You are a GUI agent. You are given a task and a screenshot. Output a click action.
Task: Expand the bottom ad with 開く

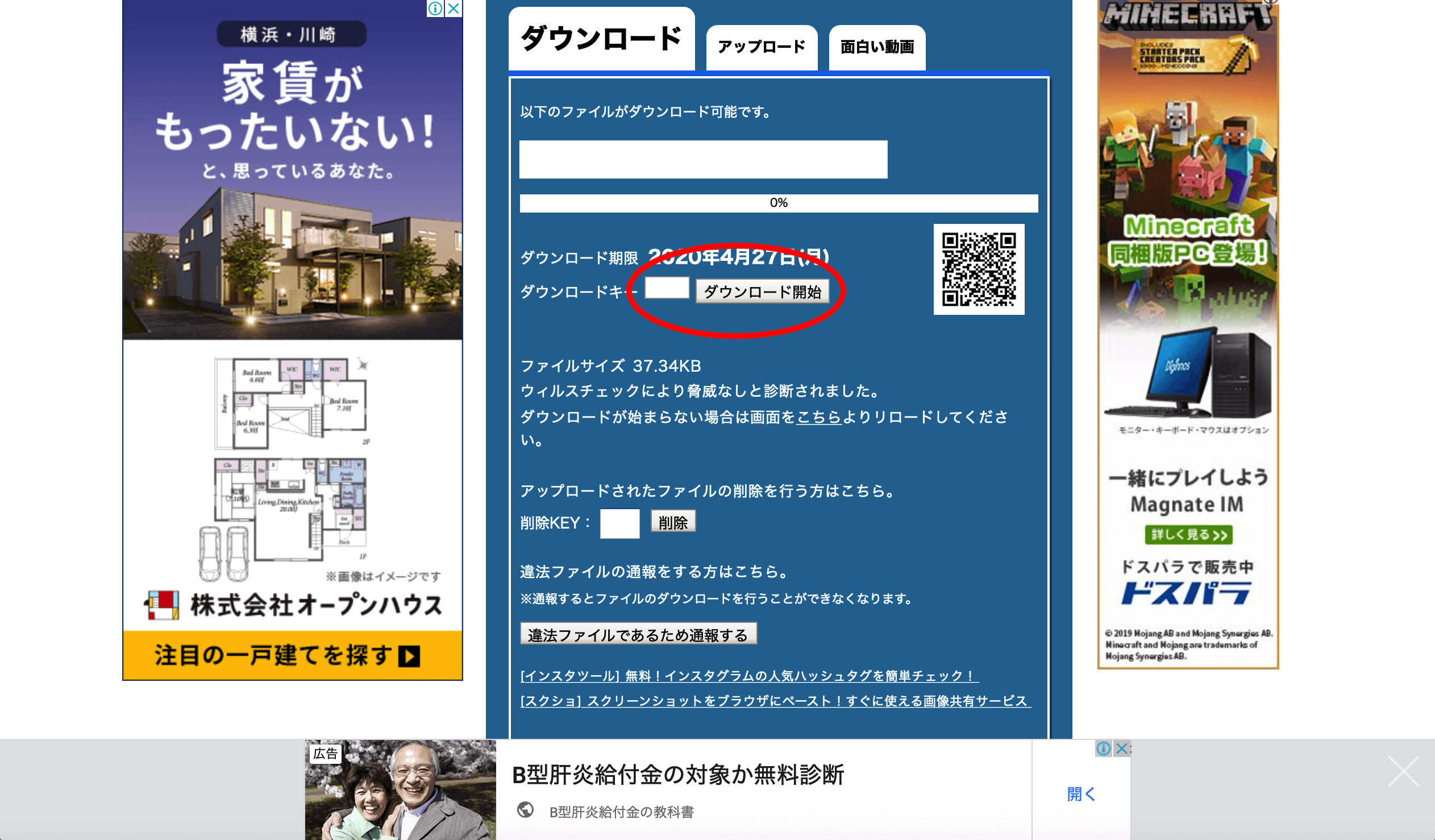pyautogui.click(x=1080, y=794)
